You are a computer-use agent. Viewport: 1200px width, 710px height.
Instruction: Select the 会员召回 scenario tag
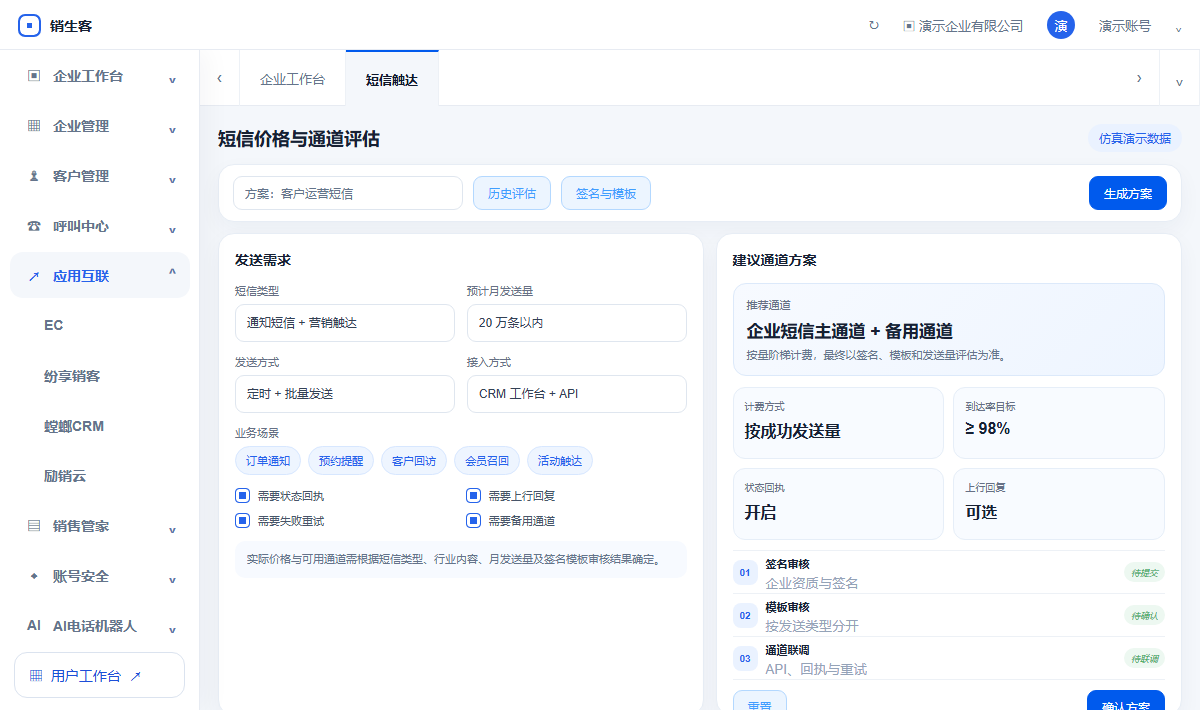click(x=487, y=461)
